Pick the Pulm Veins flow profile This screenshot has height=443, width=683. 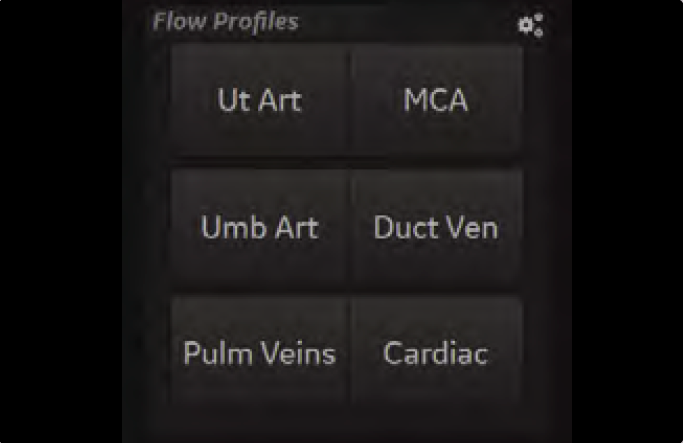[260, 352]
